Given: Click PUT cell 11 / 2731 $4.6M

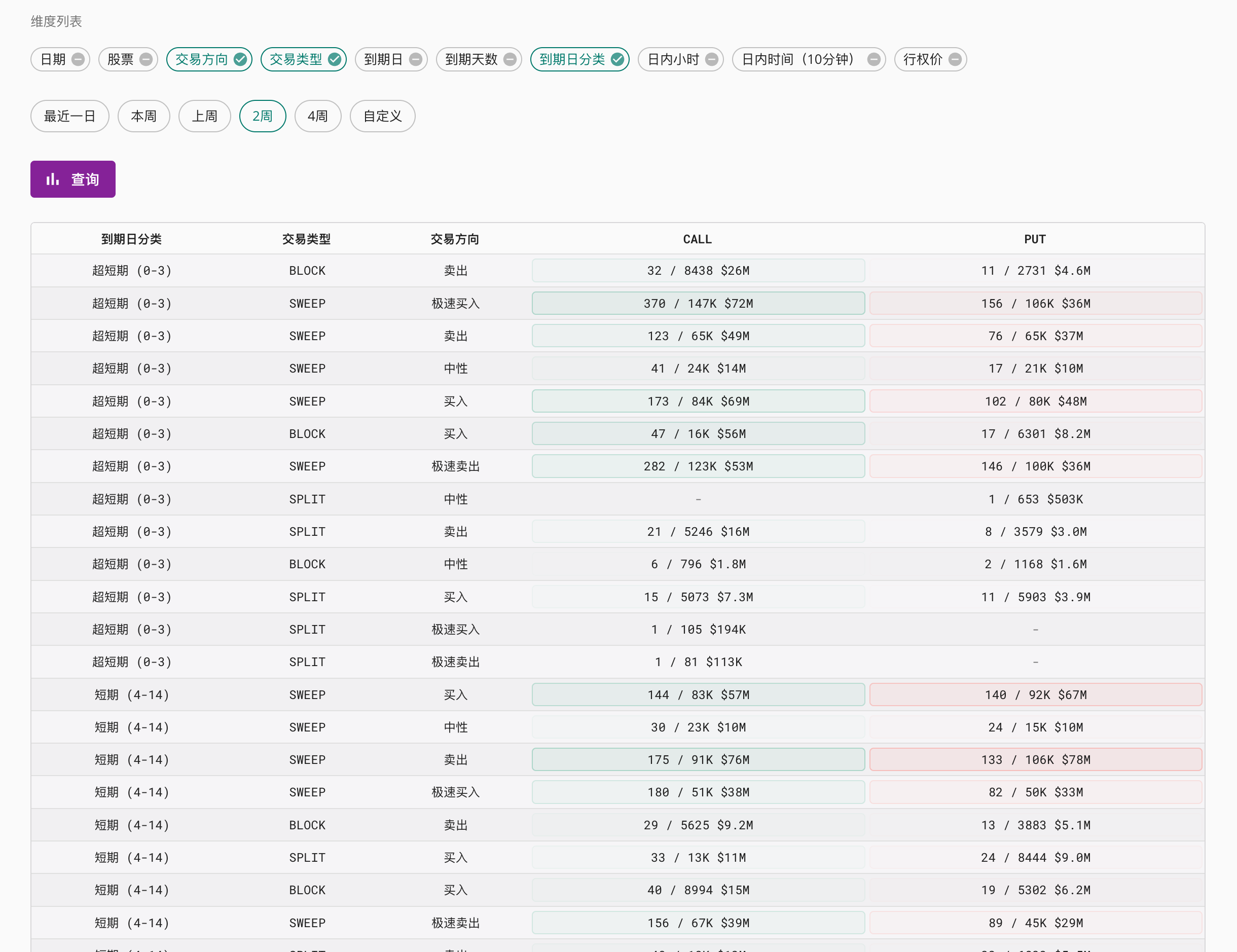Looking at the screenshot, I should pyautogui.click(x=1036, y=270).
